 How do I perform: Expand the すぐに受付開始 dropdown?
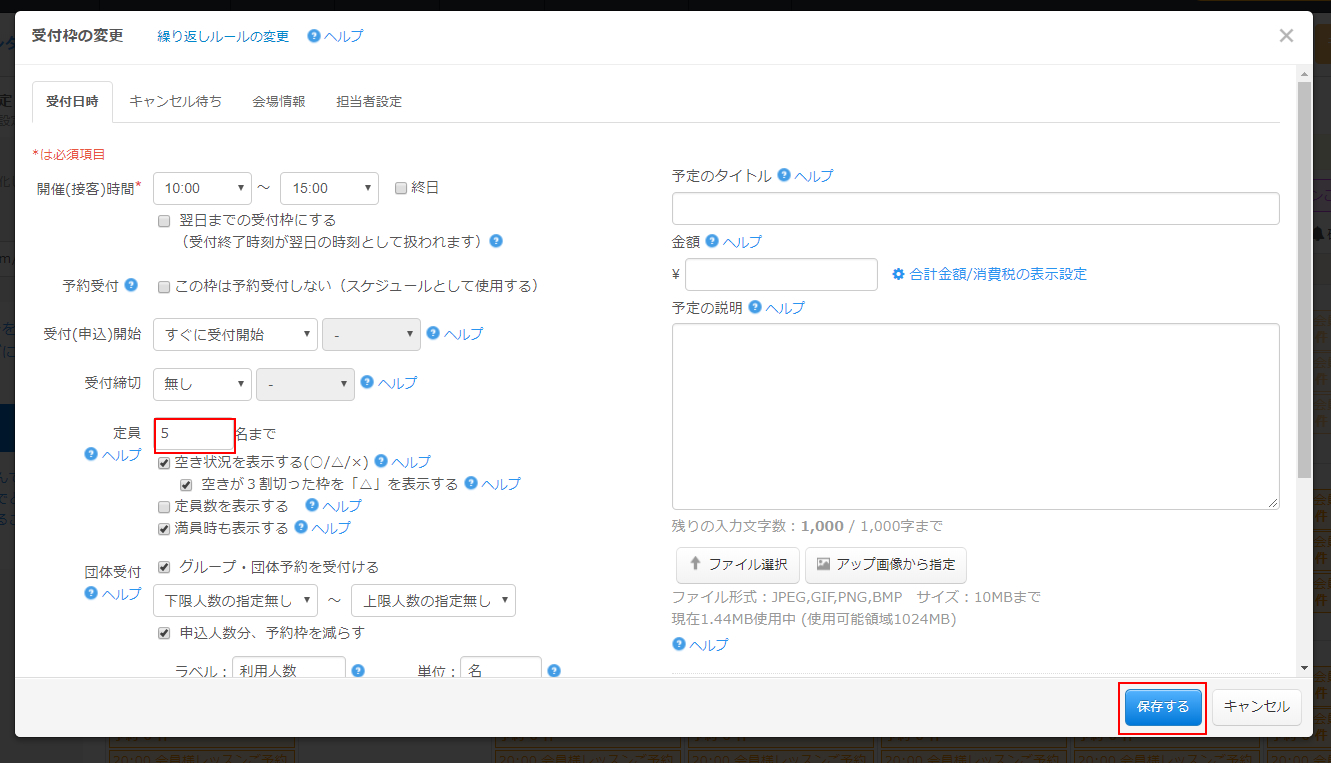[x=235, y=335]
